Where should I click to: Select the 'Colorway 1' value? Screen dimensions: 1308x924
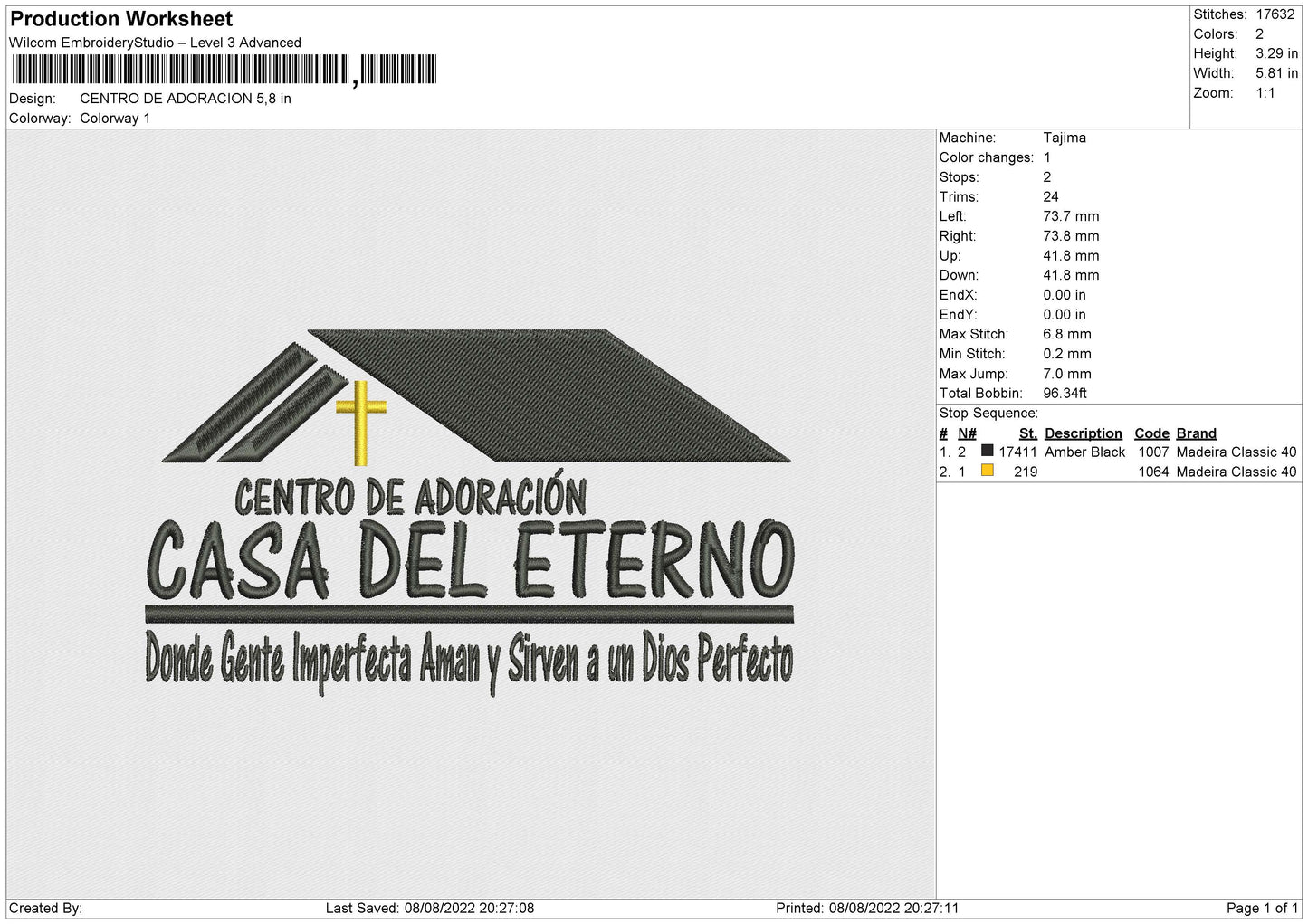(x=115, y=119)
